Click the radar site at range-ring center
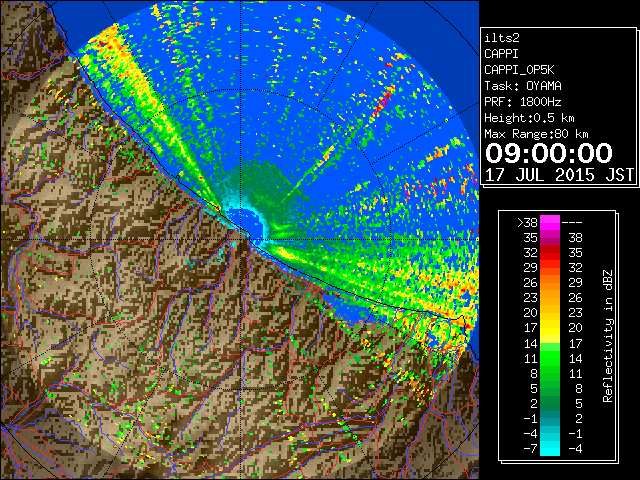The width and height of the screenshot is (640, 480). point(241,240)
